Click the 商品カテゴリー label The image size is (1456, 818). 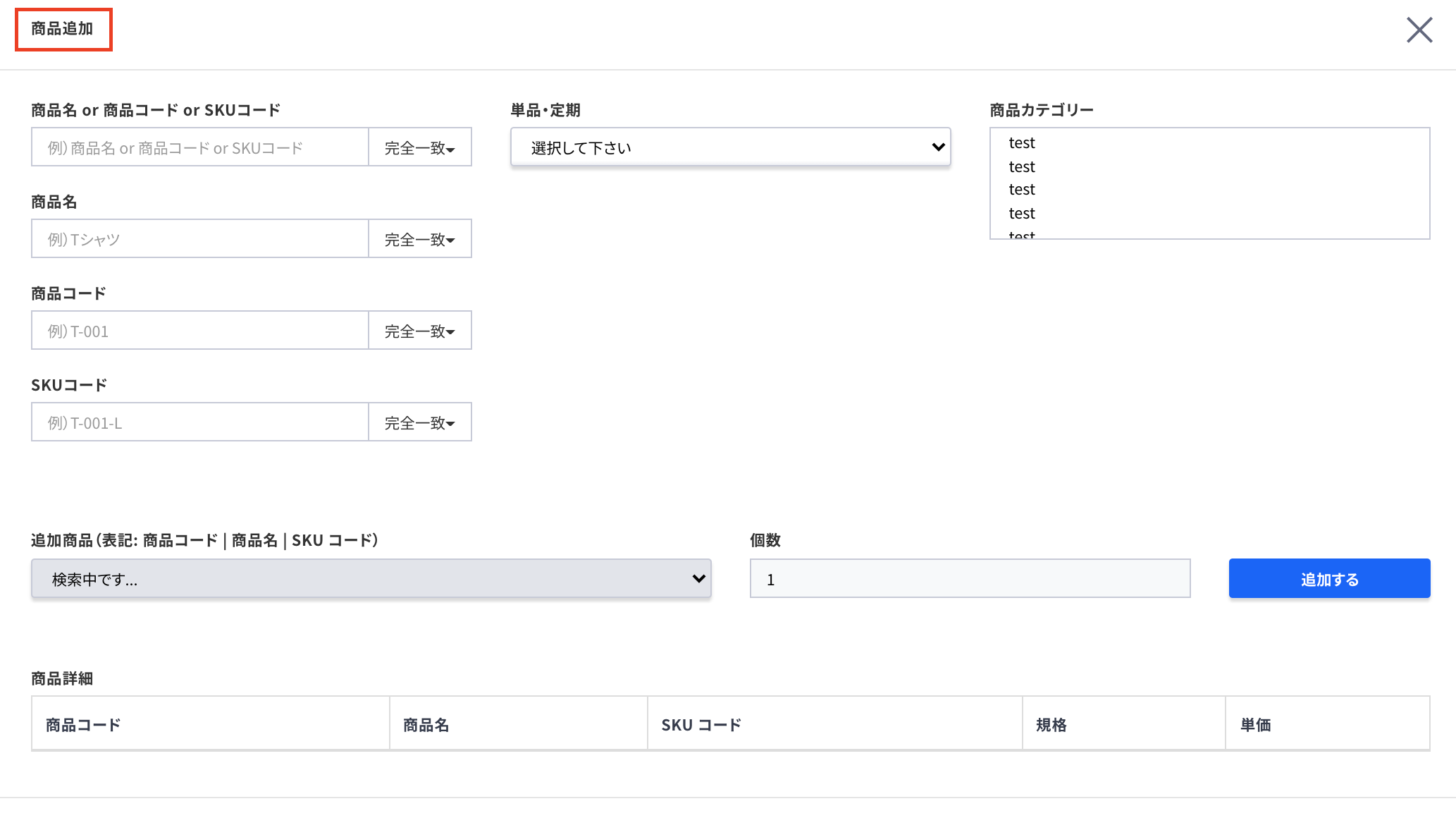point(1042,110)
